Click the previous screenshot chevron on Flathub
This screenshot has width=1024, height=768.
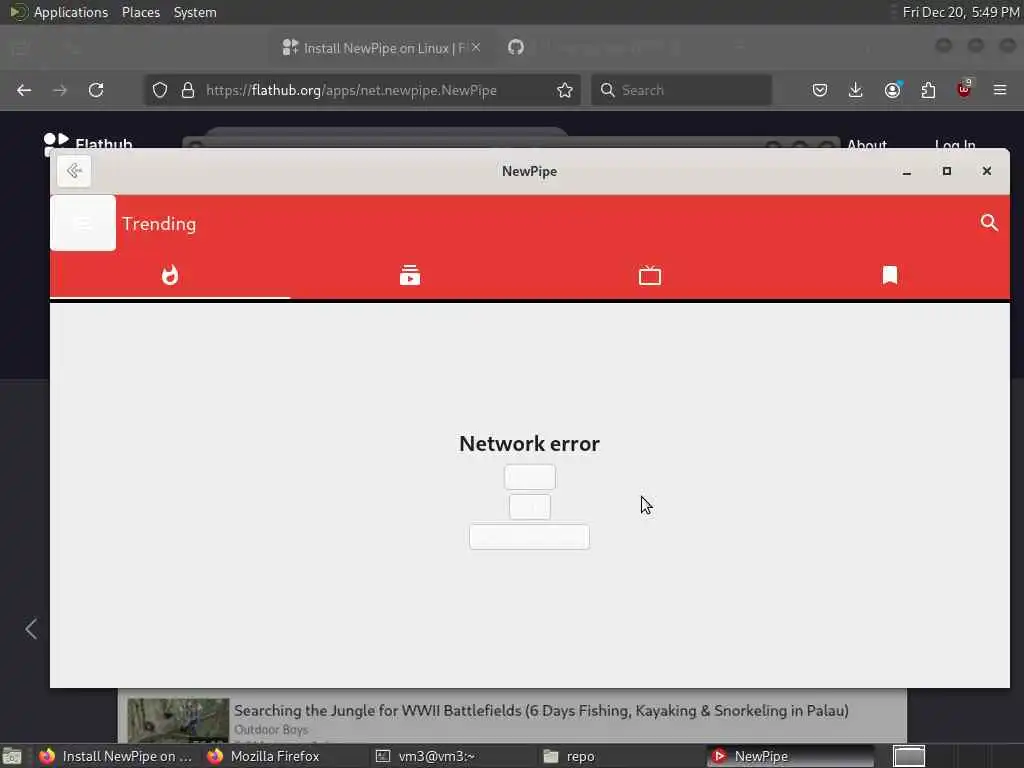pos(31,629)
